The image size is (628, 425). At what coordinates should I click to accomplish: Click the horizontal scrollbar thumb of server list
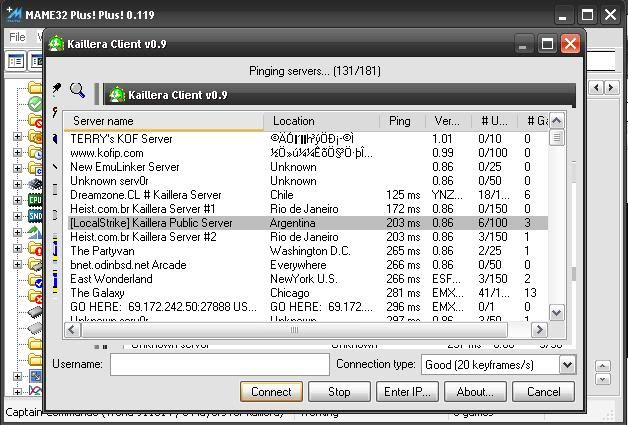294,330
